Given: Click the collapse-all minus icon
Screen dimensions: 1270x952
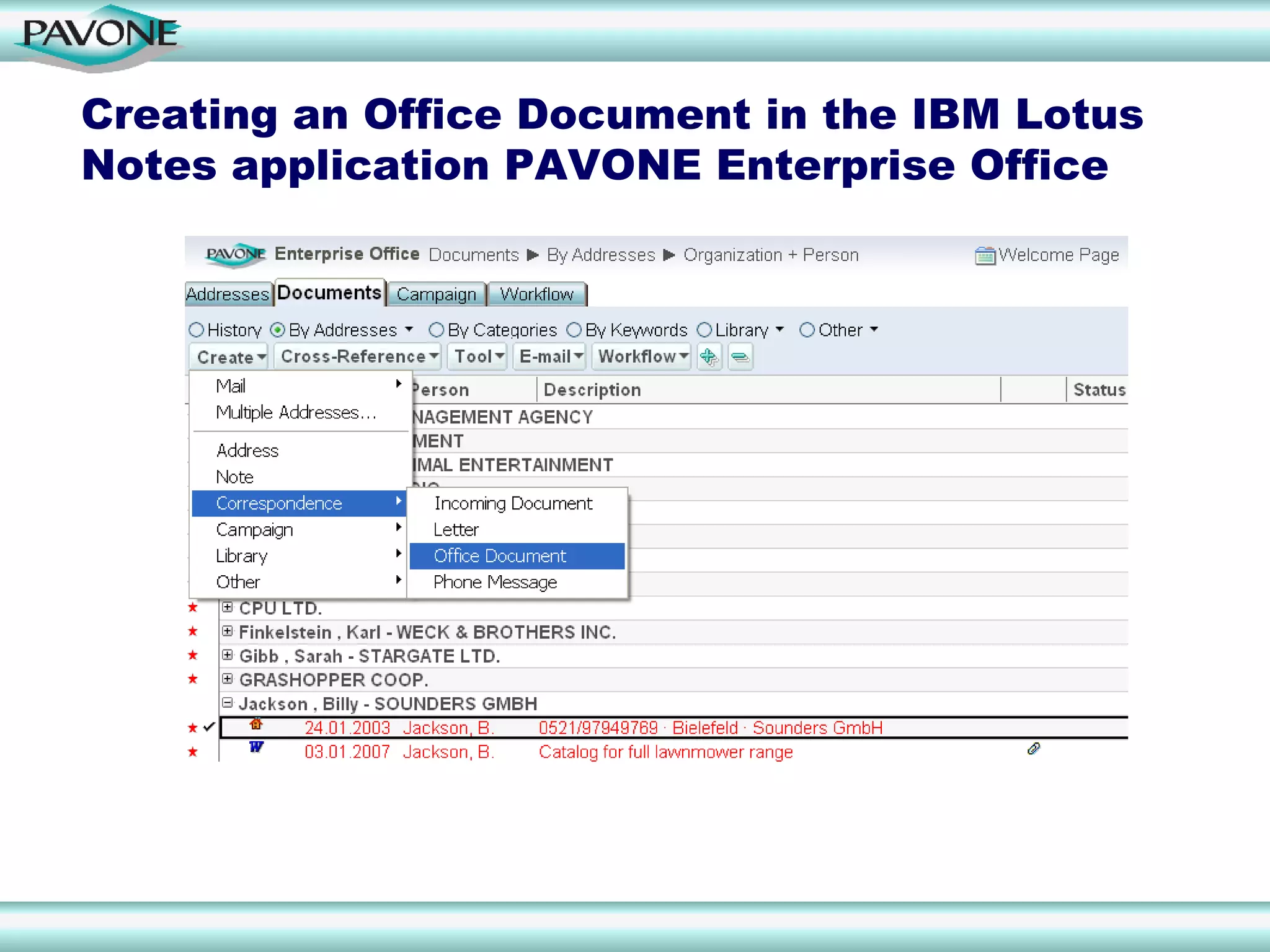Looking at the screenshot, I should [740, 357].
